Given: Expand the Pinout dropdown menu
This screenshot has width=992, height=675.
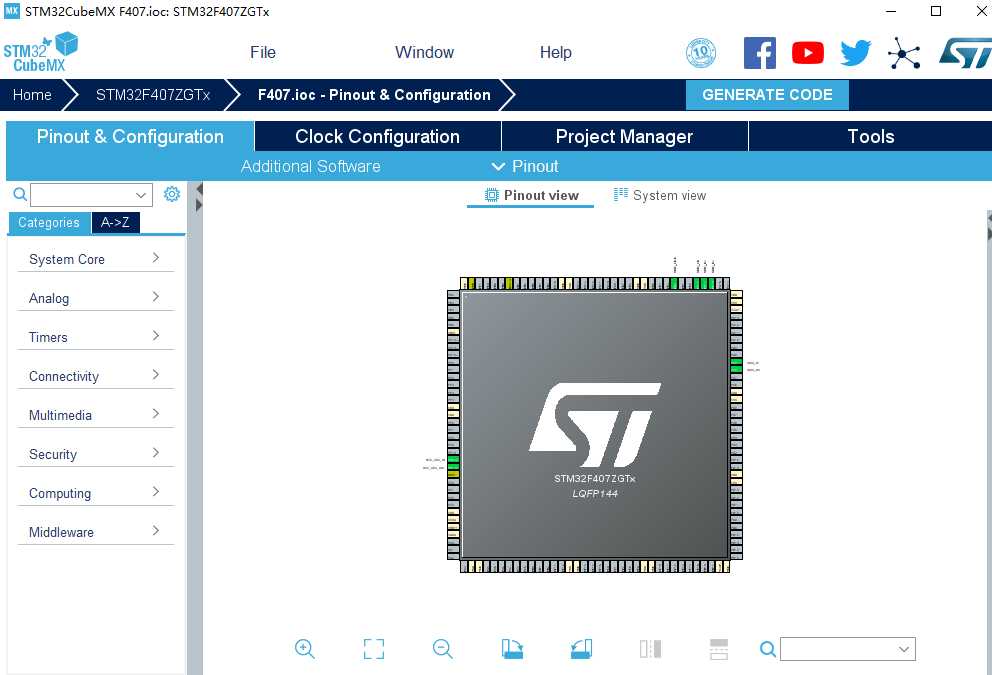Looking at the screenshot, I should 525,166.
